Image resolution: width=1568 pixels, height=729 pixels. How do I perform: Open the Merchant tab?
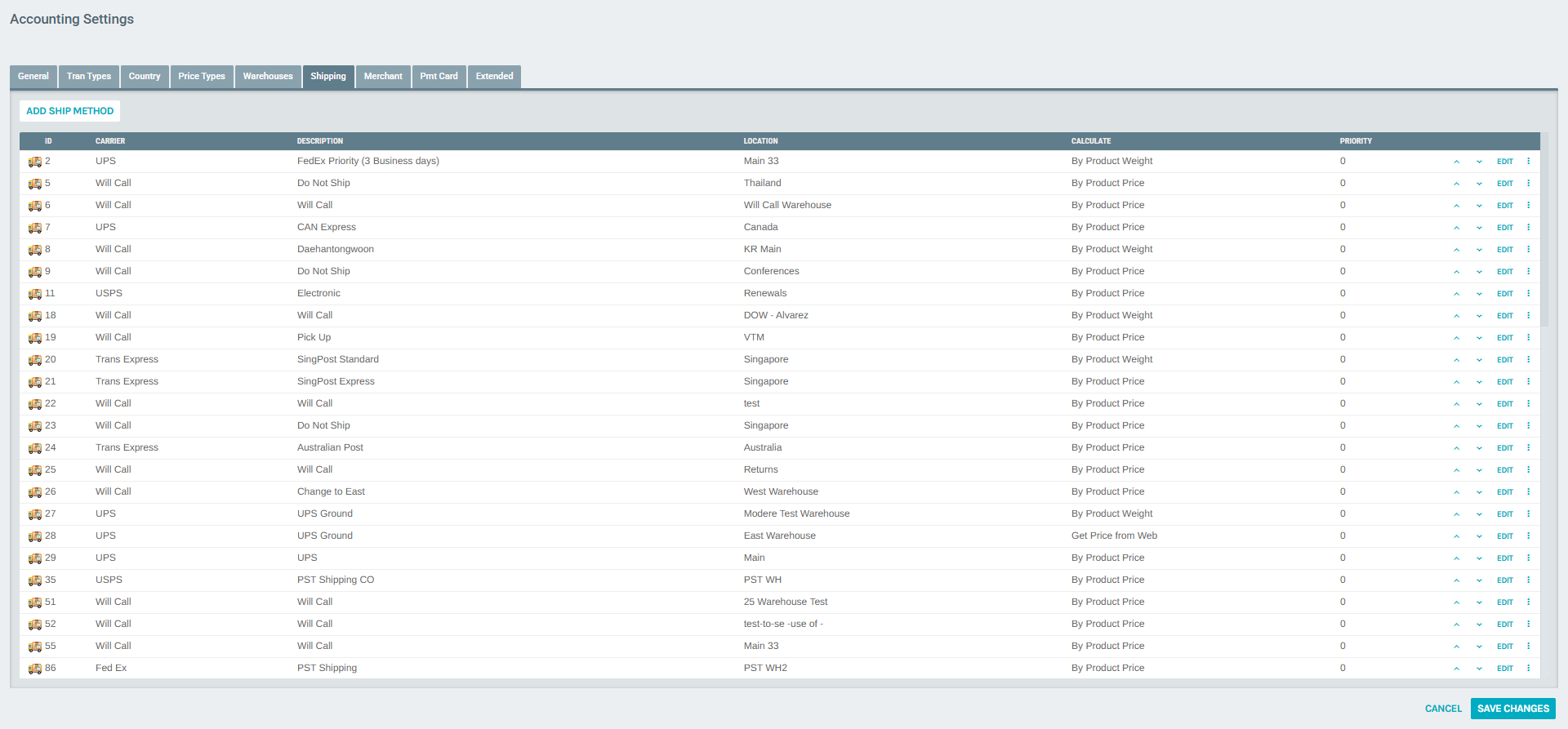[x=383, y=77]
